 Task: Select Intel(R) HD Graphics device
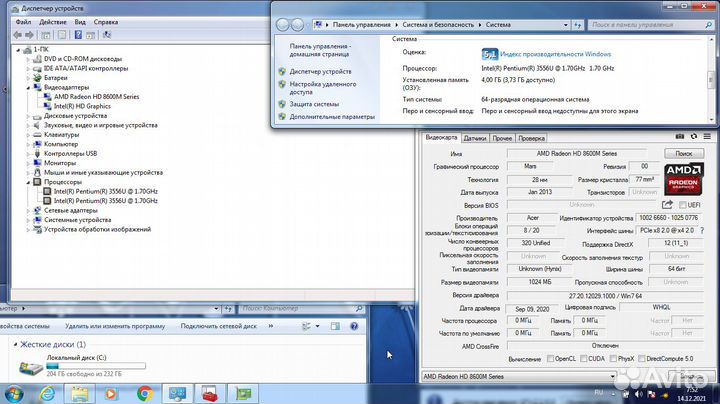[x=82, y=106]
